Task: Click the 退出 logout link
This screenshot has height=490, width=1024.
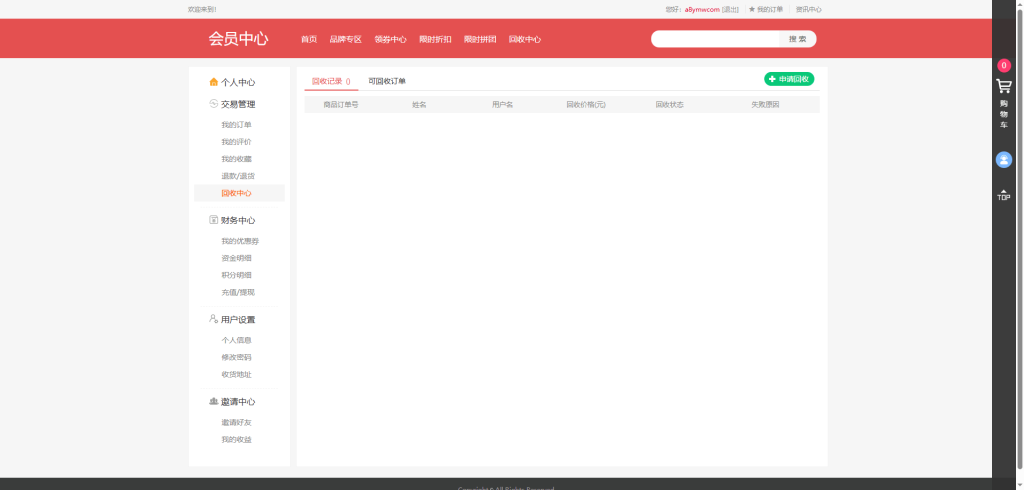Action: click(x=731, y=10)
